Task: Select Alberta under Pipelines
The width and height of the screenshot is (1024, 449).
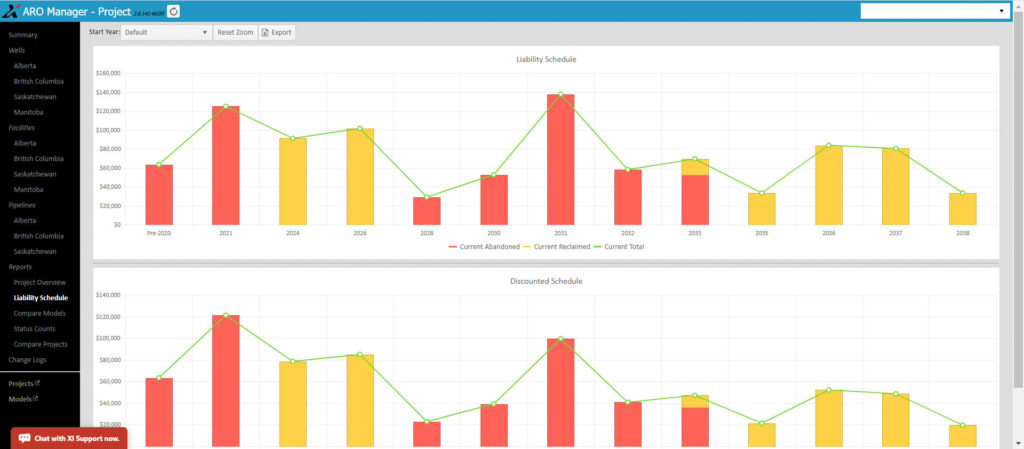Action: (25, 221)
